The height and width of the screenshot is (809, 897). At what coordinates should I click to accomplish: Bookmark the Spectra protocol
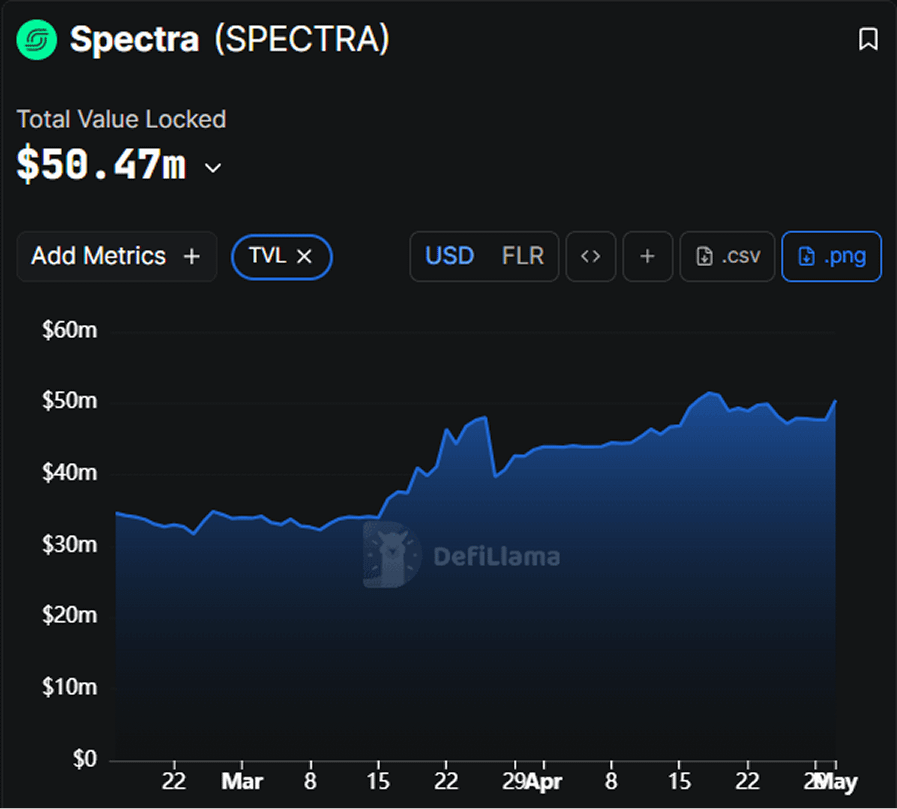[868, 39]
